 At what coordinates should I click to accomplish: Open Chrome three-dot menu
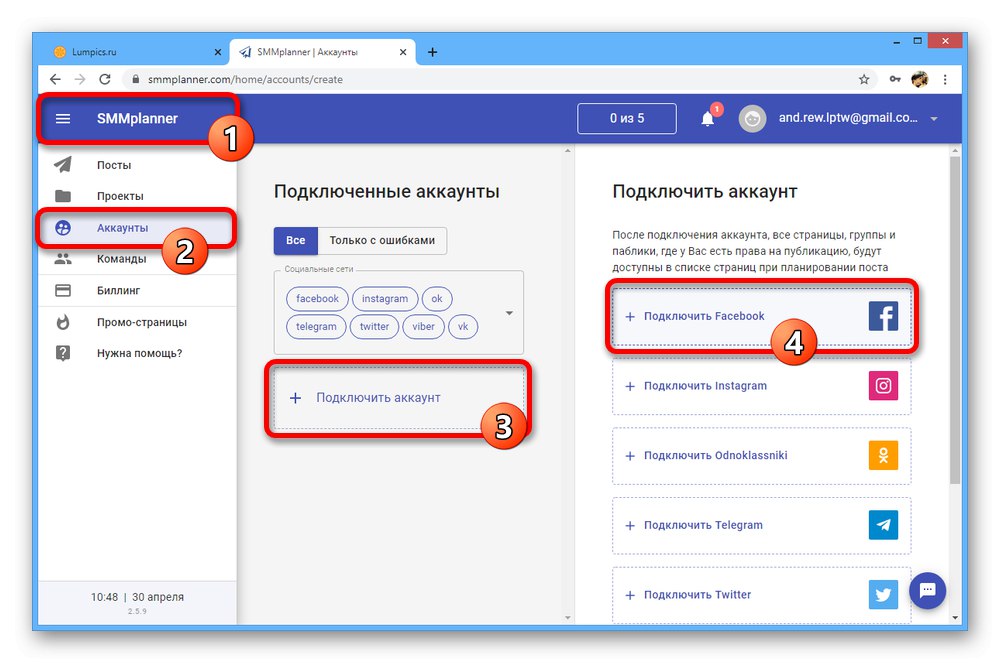[x=945, y=79]
